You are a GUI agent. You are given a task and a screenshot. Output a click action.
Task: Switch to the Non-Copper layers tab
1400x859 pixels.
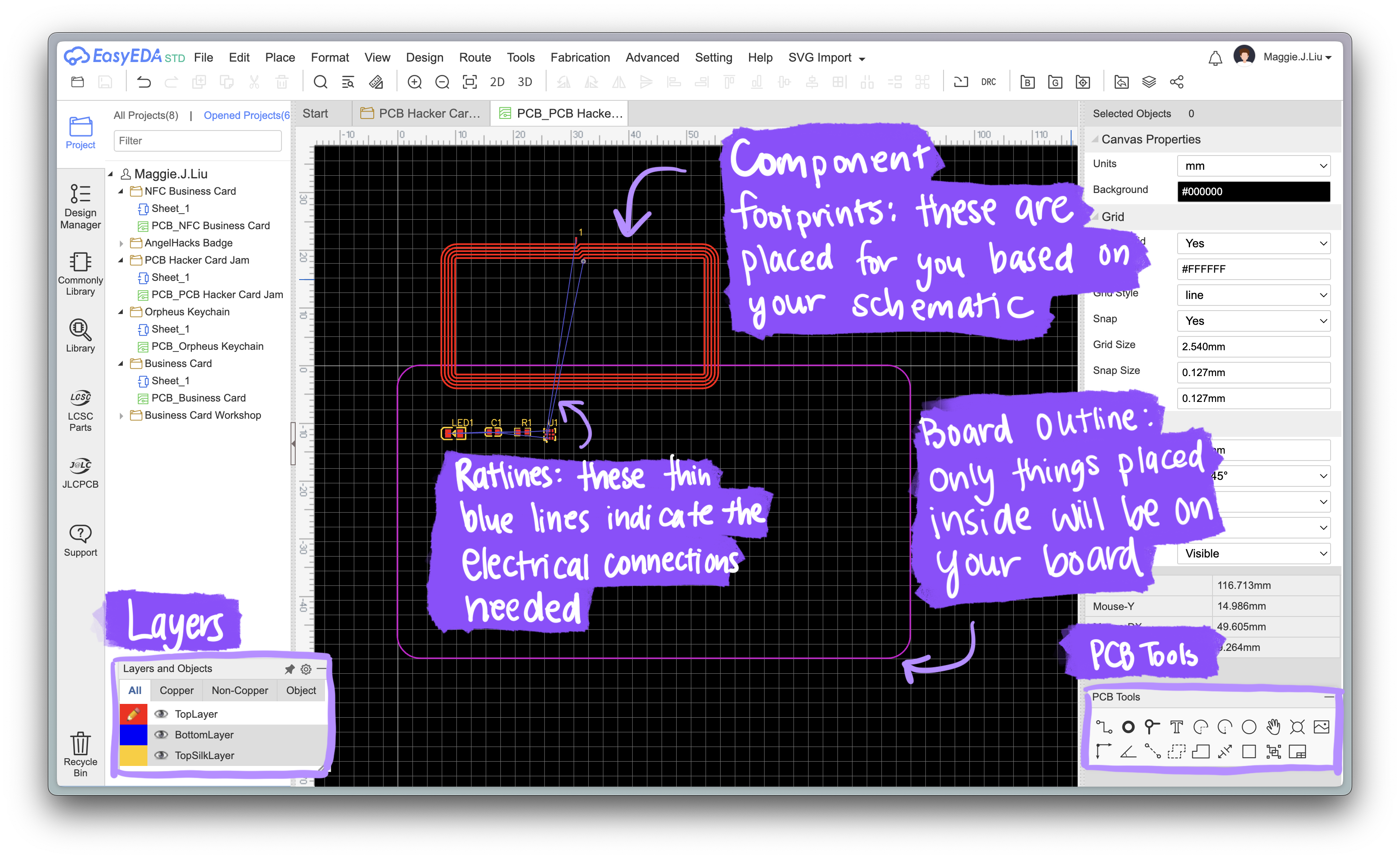click(239, 690)
